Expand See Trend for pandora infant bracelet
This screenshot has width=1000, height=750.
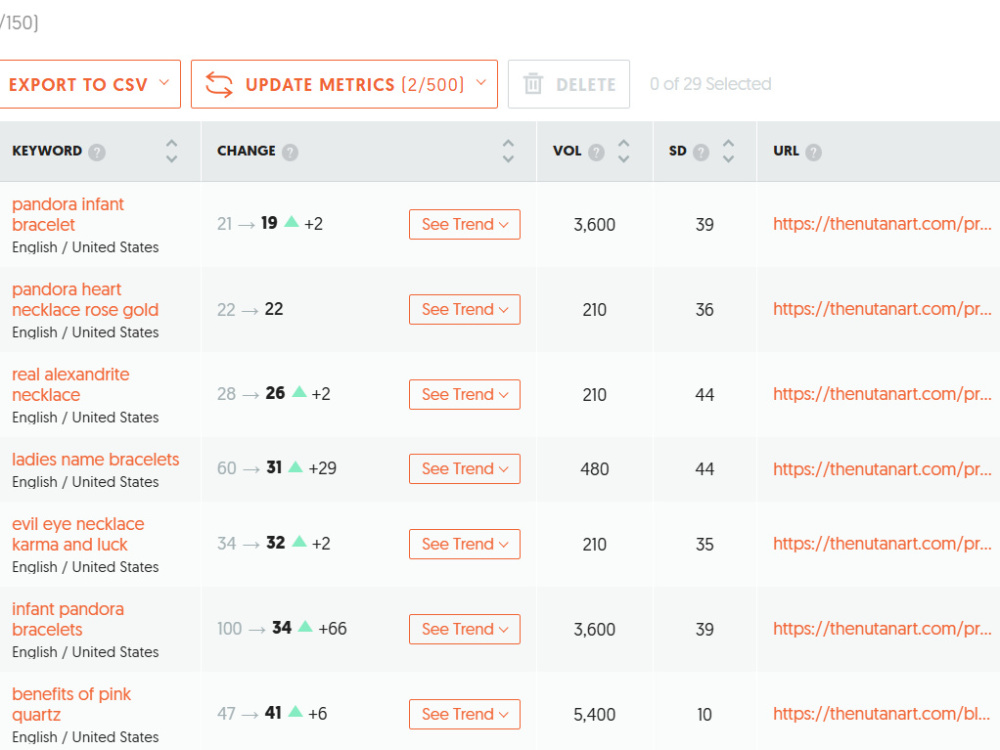(465, 224)
